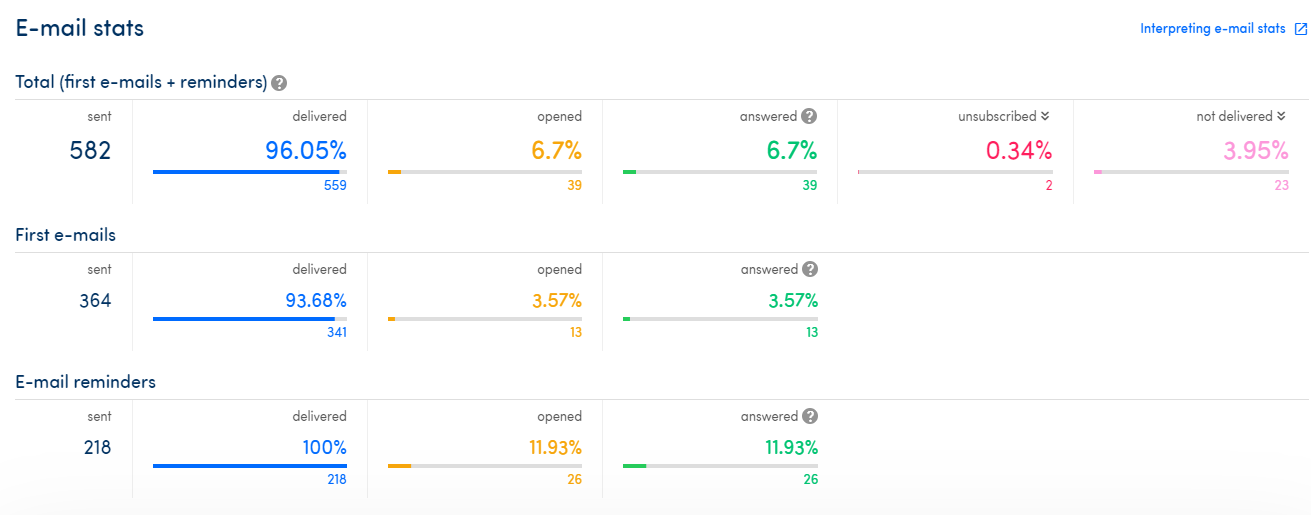Image resolution: width=1311 pixels, height=515 pixels.
Task: Click the First e-mails opened 3.57% value
Action: pos(556,300)
